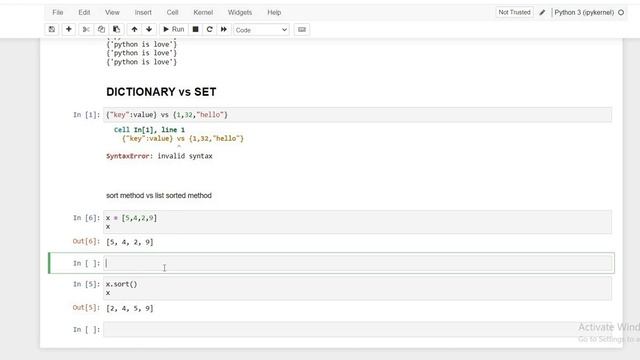
Task: Cut selected cells with the scissors icon
Action: click(x=86, y=29)
